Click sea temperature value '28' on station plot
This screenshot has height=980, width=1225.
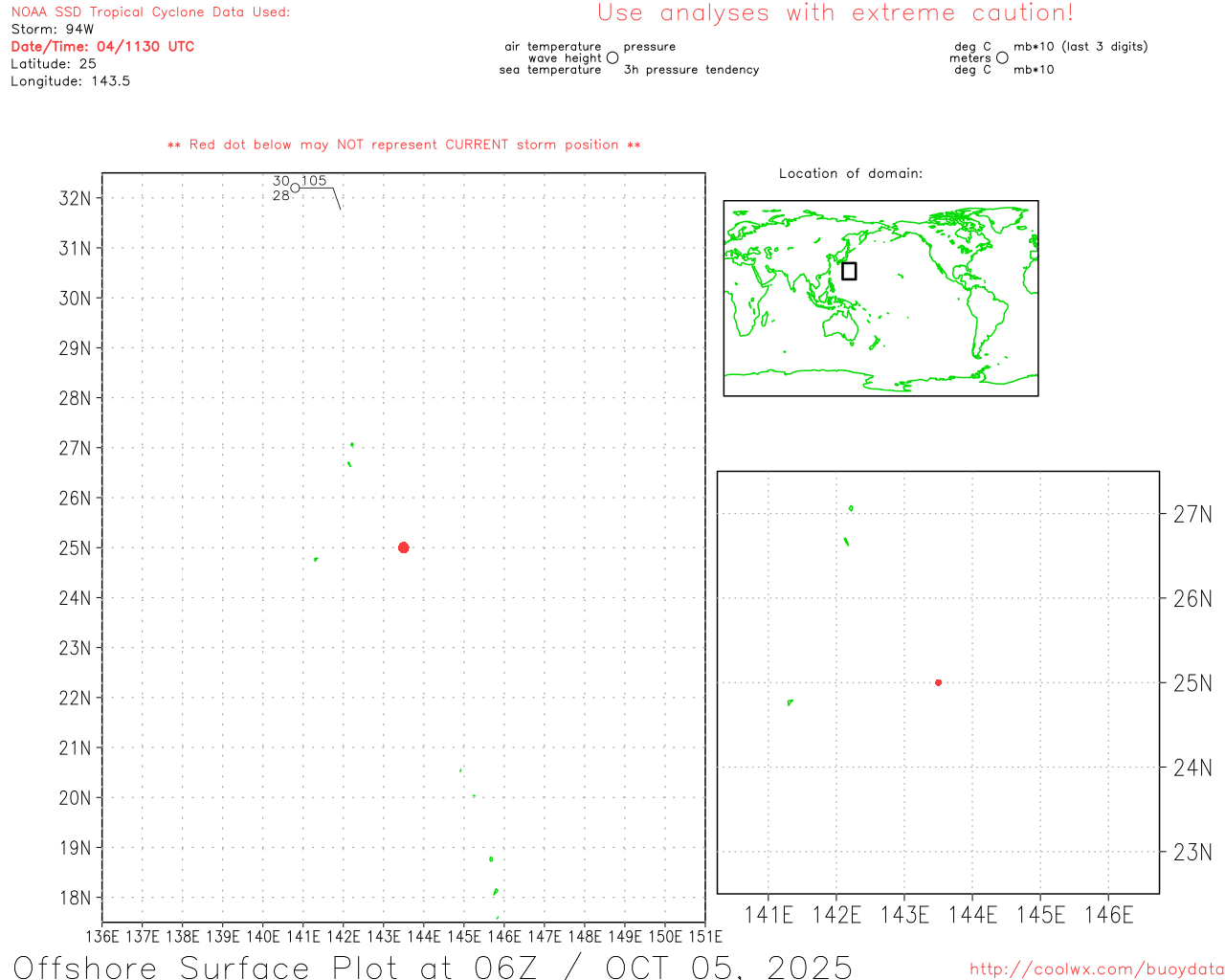pos(281,196)
